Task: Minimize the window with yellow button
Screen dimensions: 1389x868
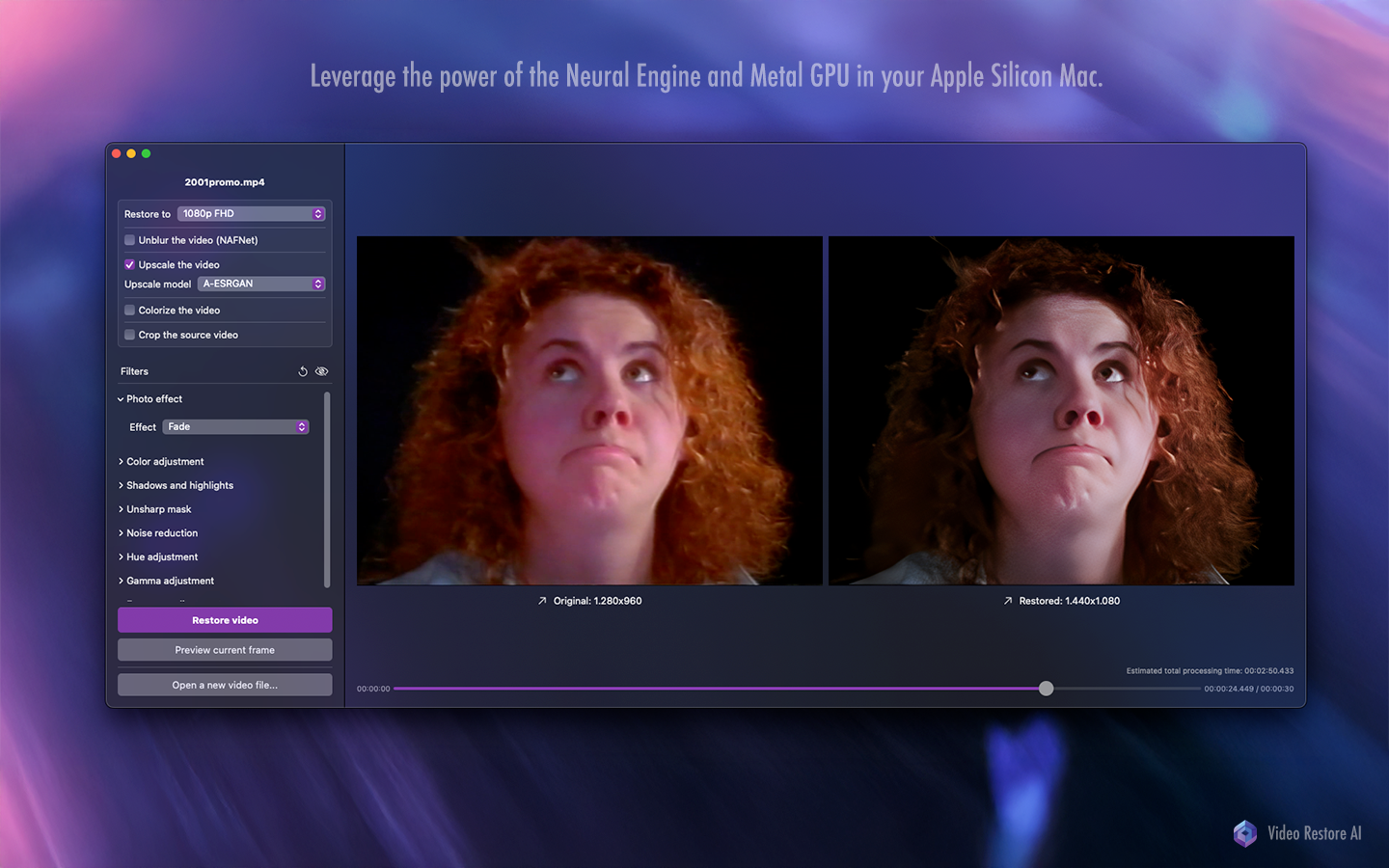Action: (131, 153)
